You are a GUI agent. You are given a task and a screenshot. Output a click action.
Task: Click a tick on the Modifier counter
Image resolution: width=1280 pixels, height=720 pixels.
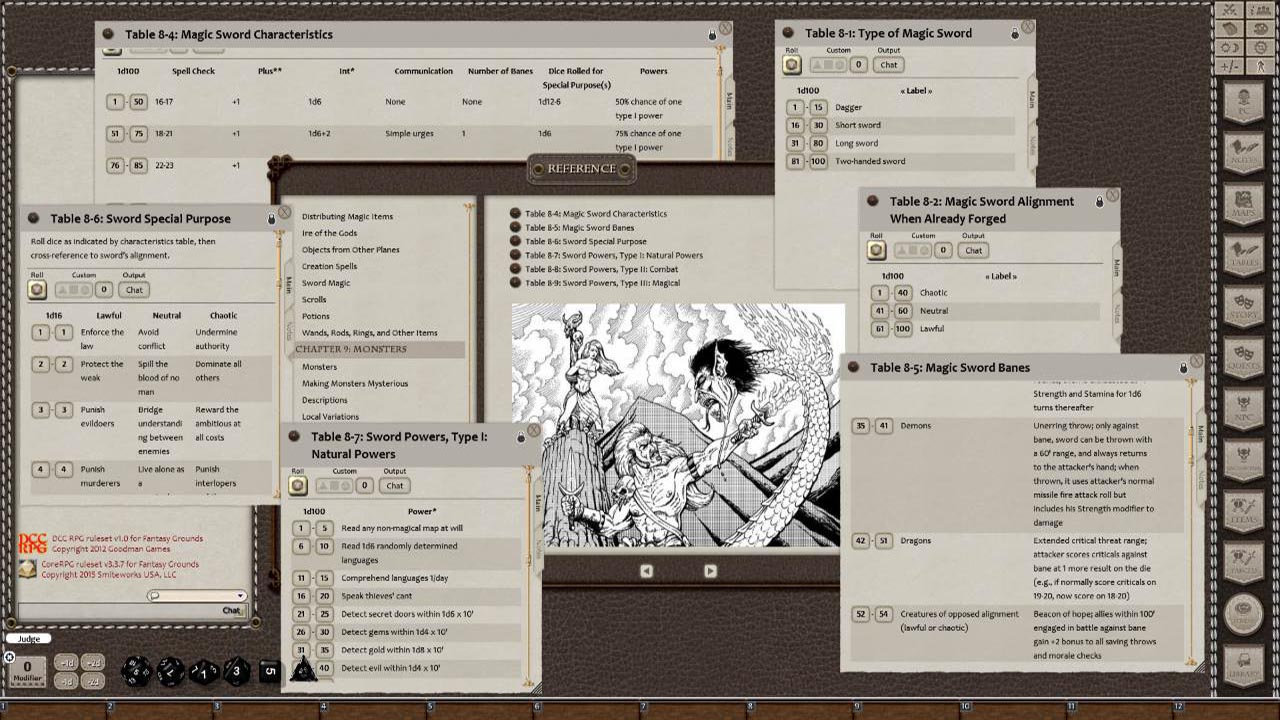click(x=26, y=686)
